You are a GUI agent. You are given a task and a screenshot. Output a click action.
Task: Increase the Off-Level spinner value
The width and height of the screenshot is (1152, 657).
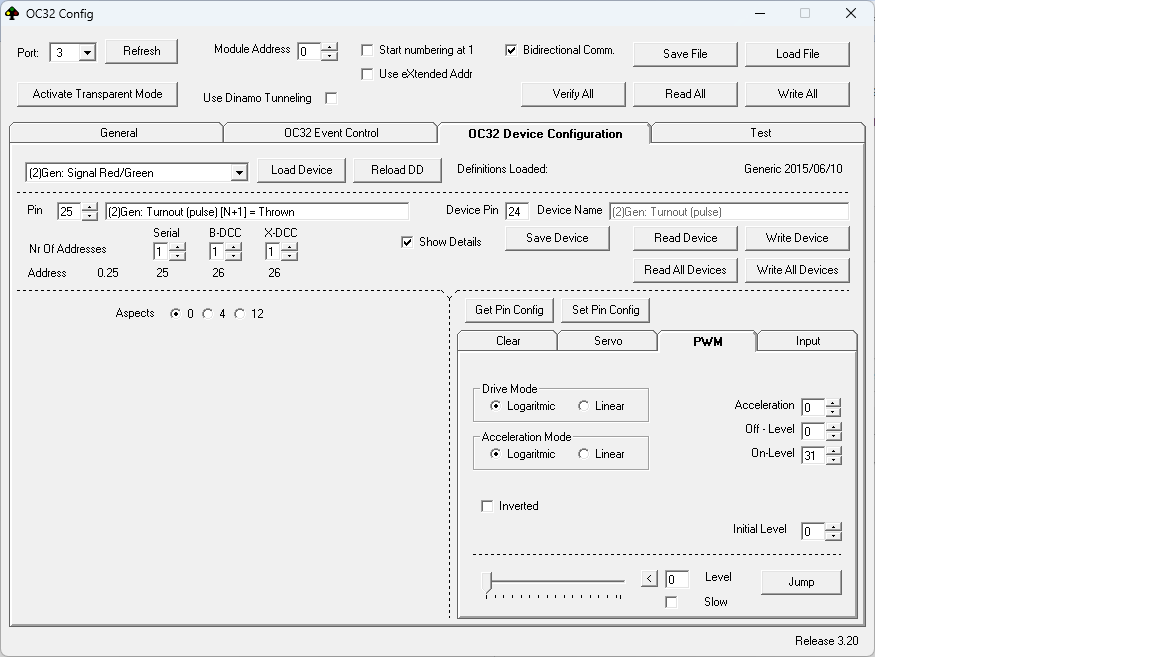[x=833, y=426]
